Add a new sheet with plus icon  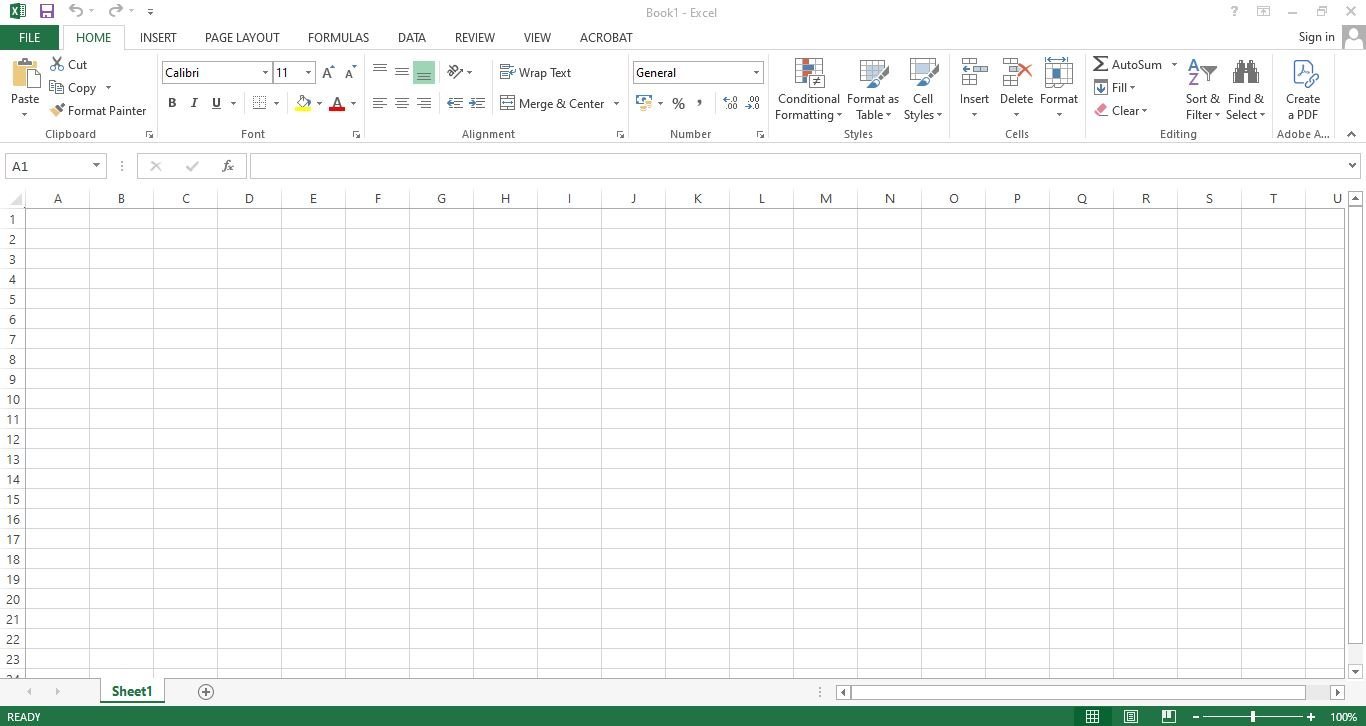(206, 692)
